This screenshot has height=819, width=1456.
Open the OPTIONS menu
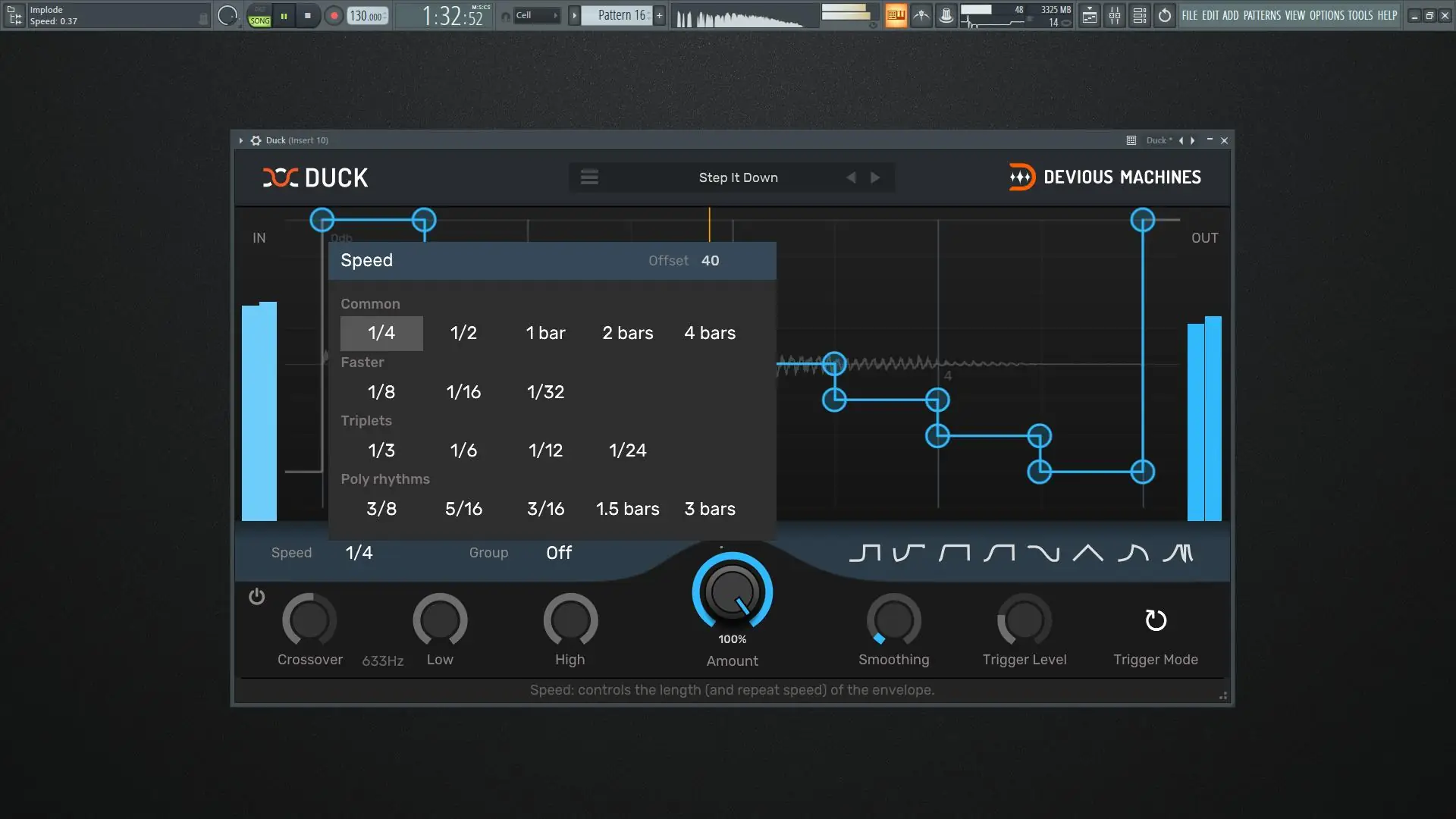(1326, 15)
